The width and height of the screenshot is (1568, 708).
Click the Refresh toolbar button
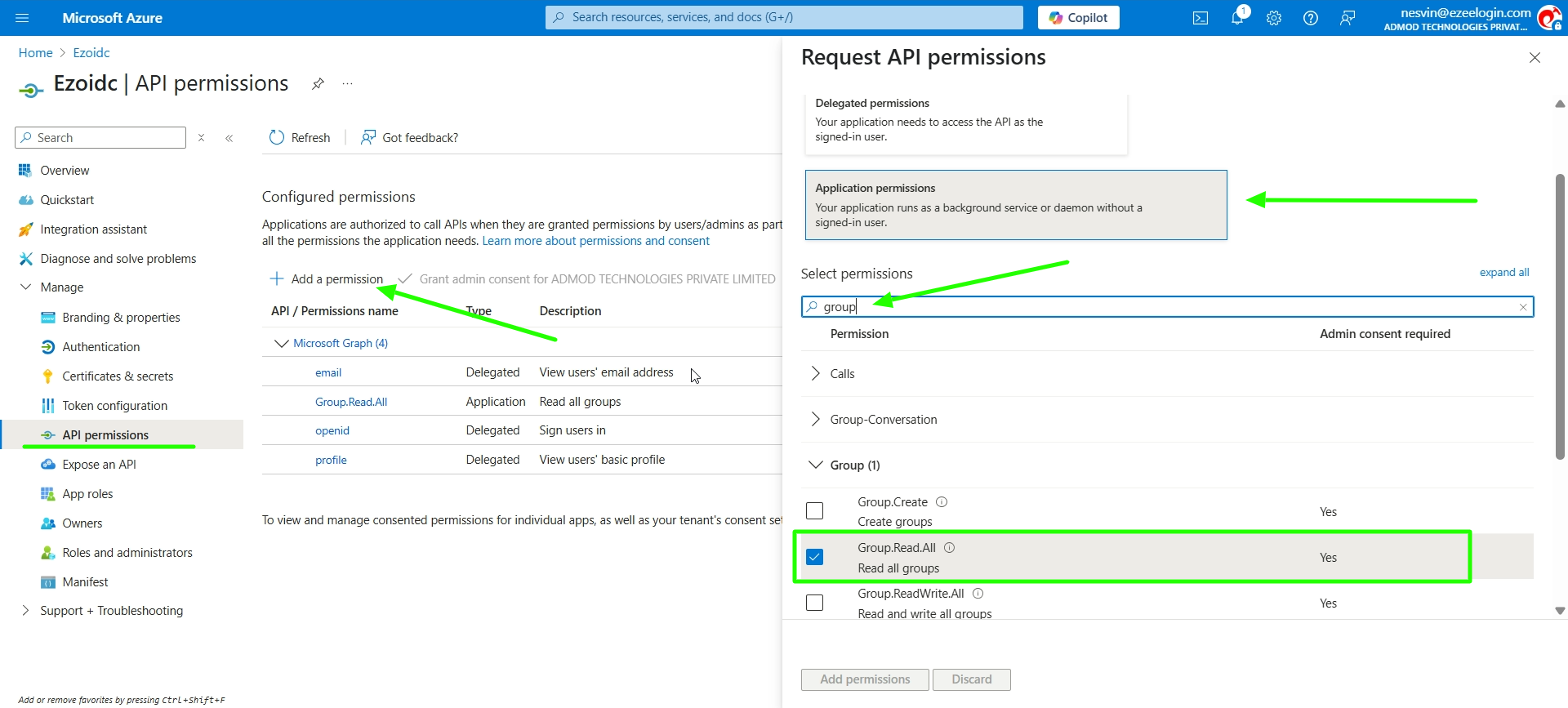coord(300,137)
